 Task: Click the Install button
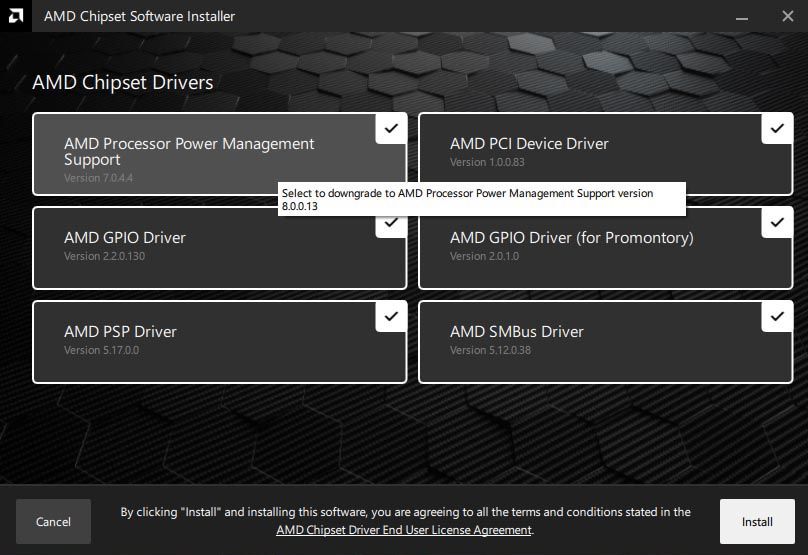[757, 522]
